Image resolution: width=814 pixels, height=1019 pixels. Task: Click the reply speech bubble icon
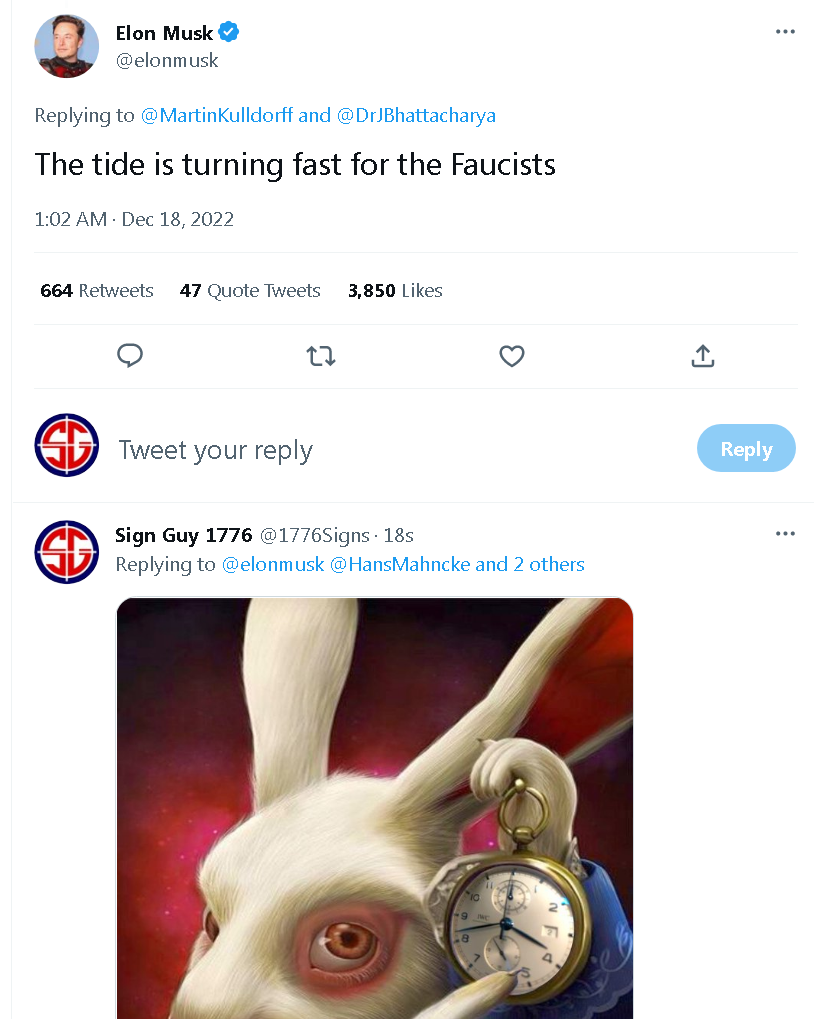point(129,355)
